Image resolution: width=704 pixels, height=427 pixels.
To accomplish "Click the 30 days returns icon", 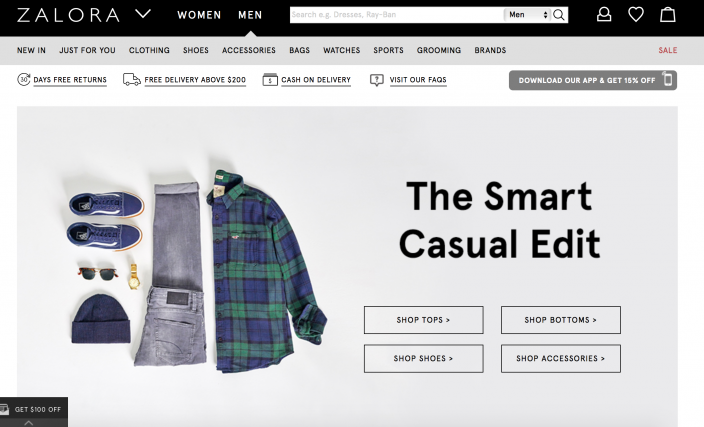I will [23, 79].
